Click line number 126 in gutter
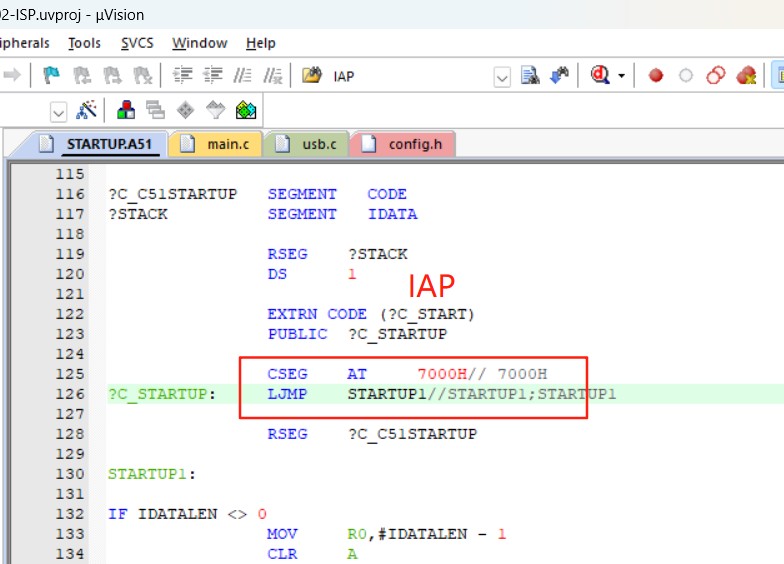Image resolution: width=784 pixels, height=564 pixels. tap(70, 394)
